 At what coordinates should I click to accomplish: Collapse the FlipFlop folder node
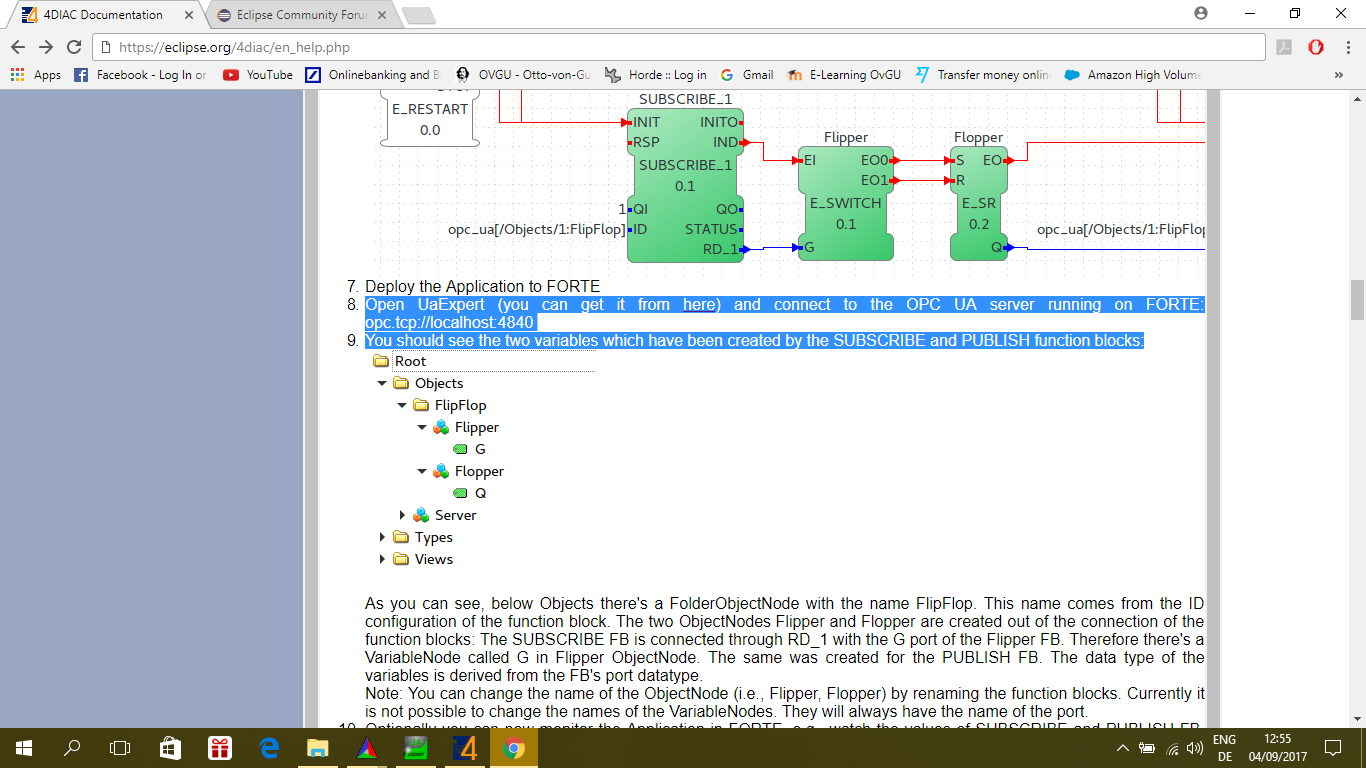click(402, 405)
